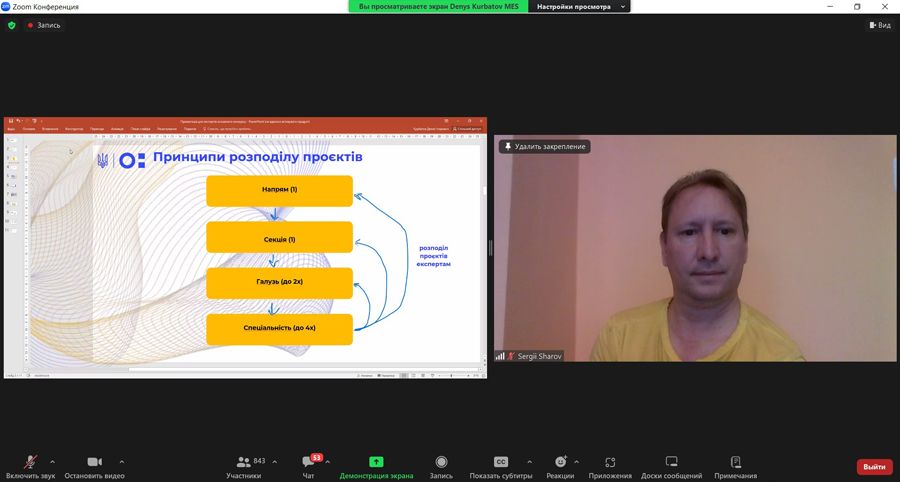
Task: Click Sergii Sharov name label
Action: click(538, 356)
